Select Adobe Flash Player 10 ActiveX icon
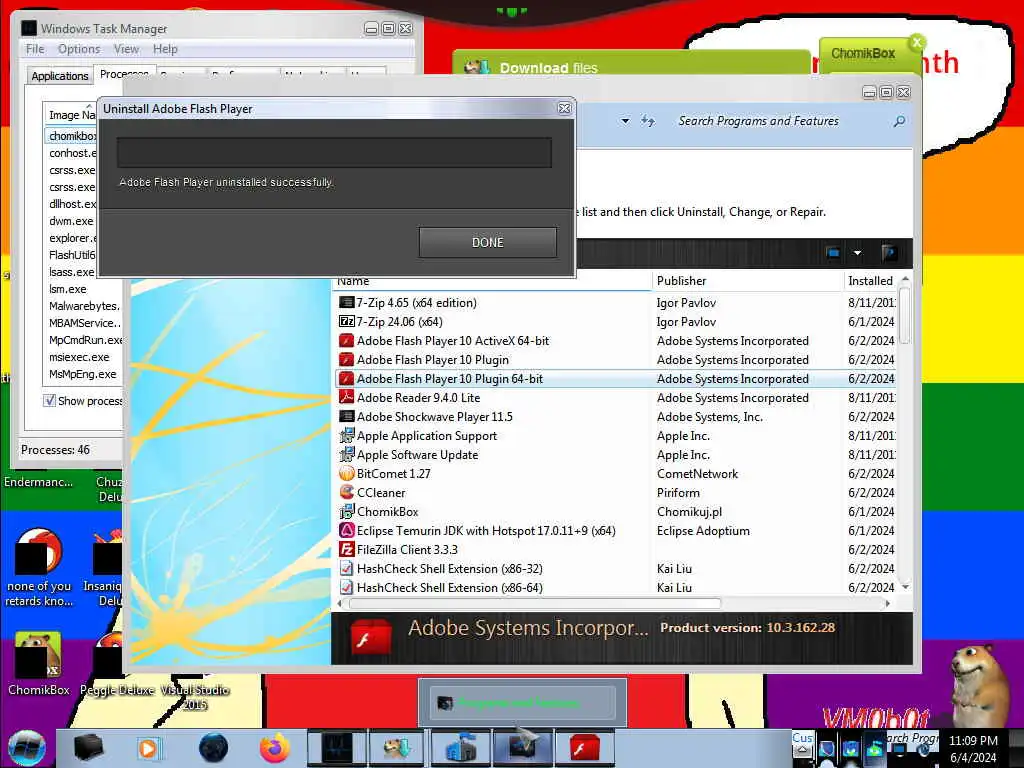The image size is (1024, 768). (346, 340)
